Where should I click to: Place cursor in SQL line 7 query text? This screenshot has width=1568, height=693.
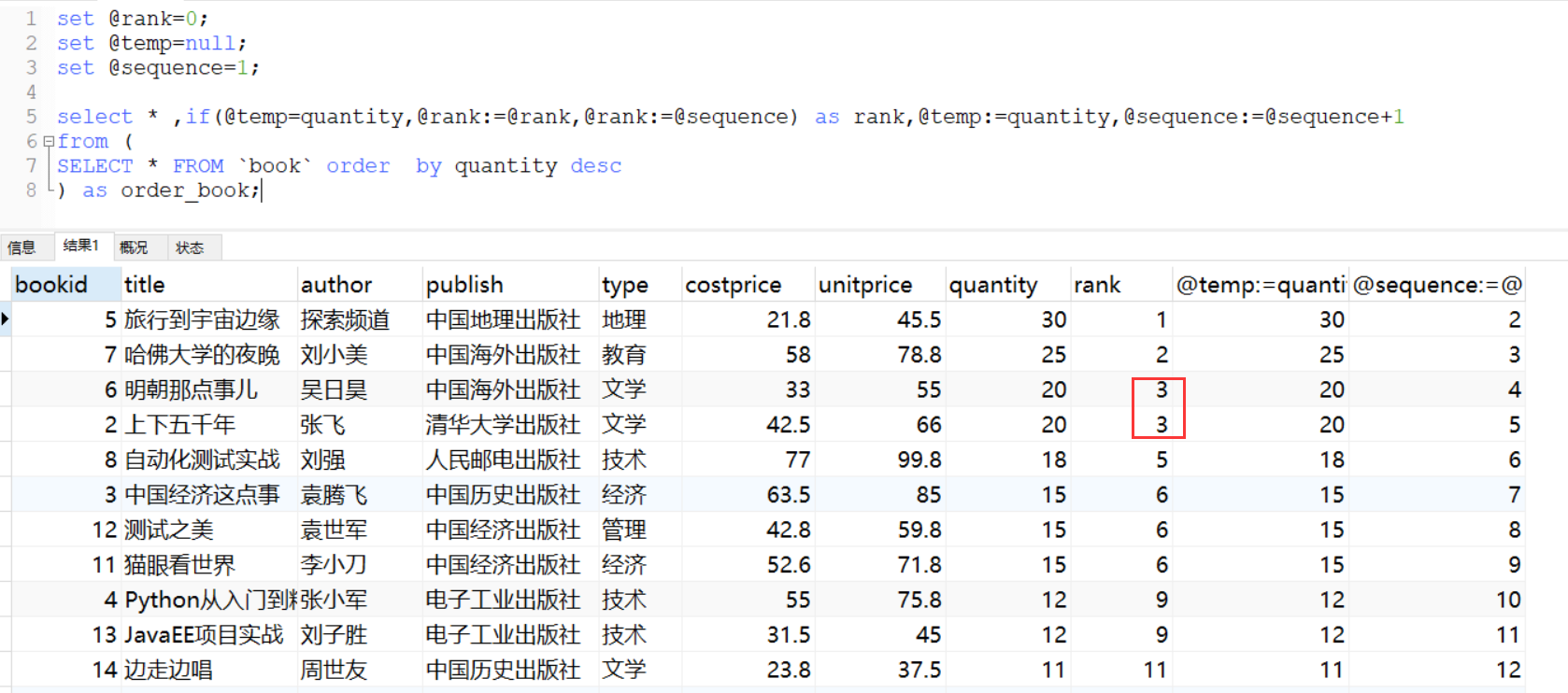pyautogui.click(x=339, y=166)
